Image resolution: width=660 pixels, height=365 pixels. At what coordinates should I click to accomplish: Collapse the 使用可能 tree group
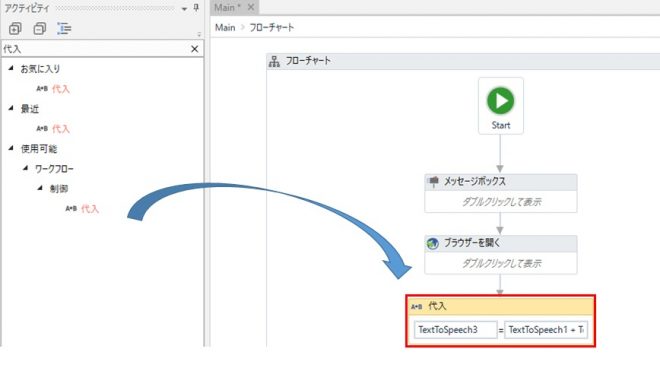[x=11, y=148]
